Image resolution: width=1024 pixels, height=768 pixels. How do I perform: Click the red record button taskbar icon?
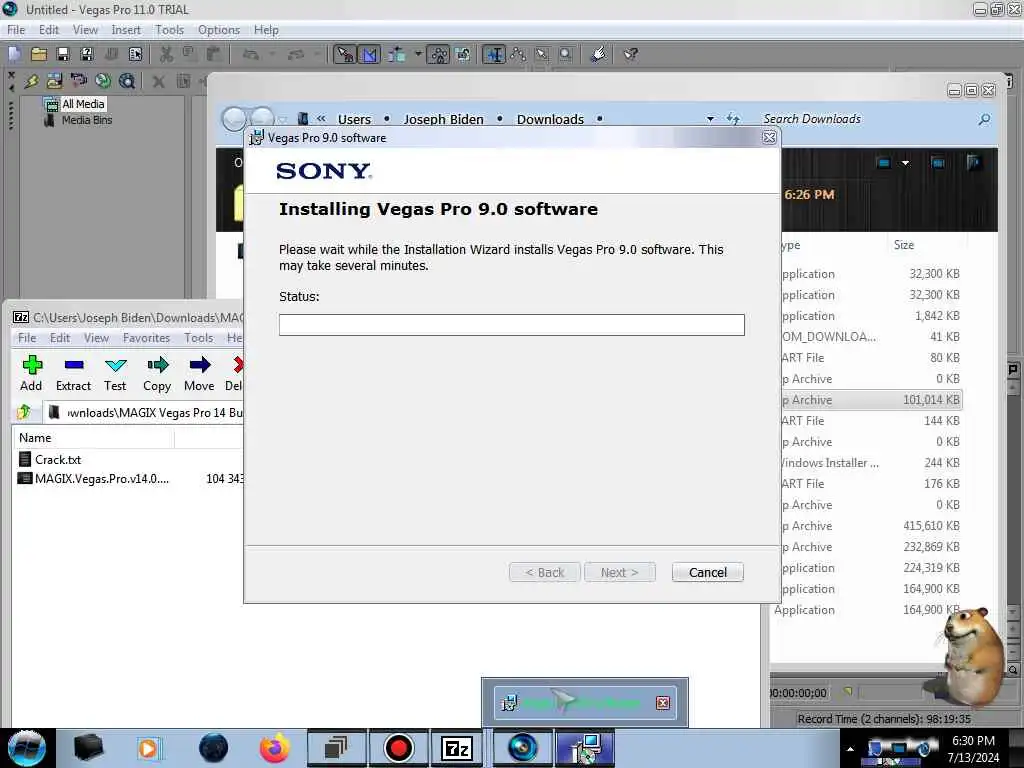(x=398, y=748)
